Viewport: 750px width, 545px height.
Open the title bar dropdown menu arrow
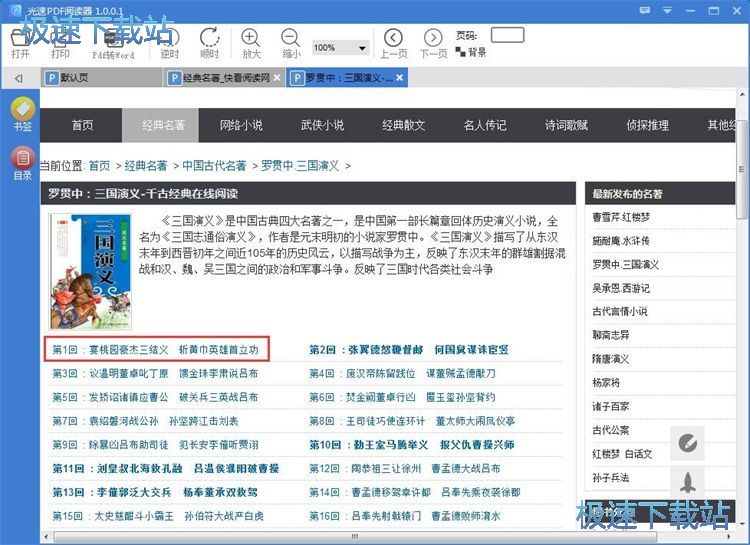click(x=667, y=10)
